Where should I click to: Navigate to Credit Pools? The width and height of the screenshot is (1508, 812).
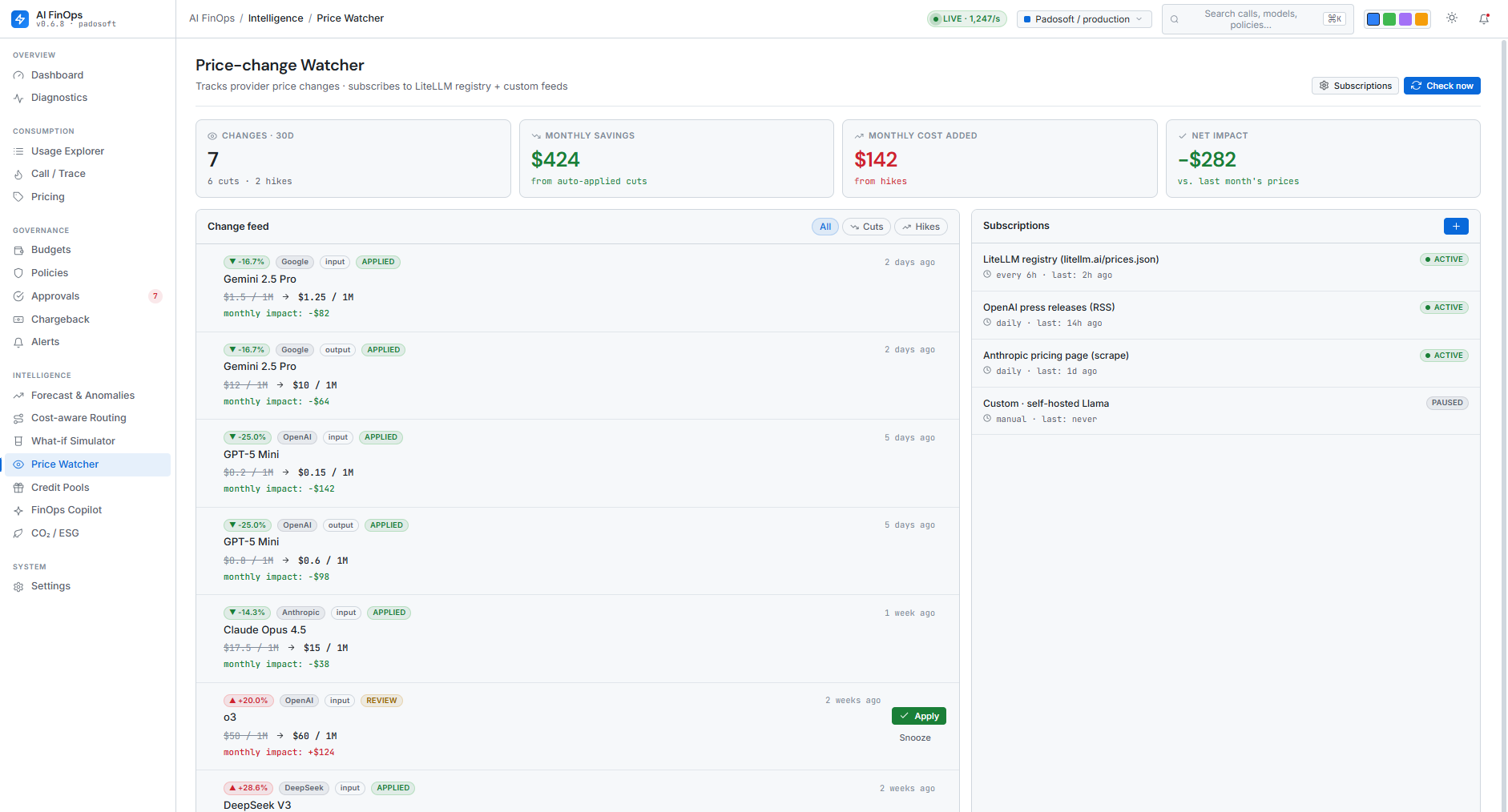[88, 488]
